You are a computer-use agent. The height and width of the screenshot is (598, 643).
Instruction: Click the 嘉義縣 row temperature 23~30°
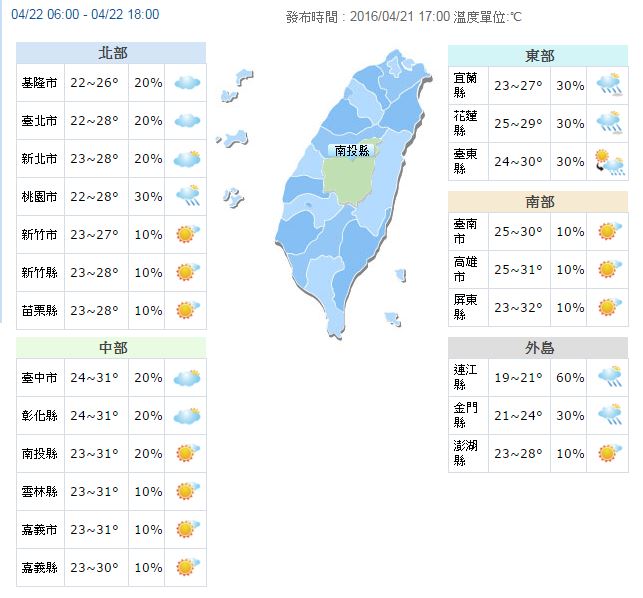pos(94,568)
